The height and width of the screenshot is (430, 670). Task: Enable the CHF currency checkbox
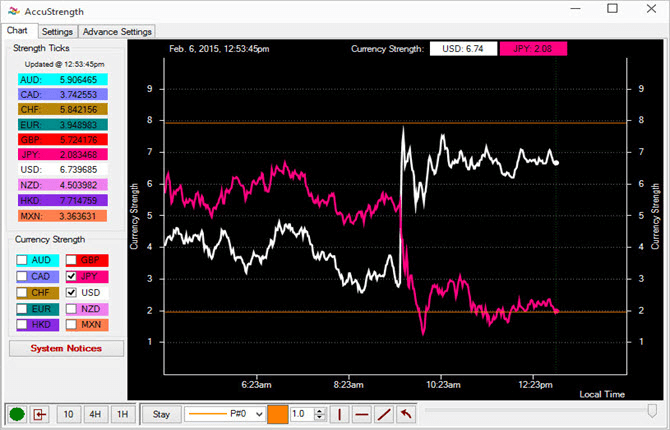click(x=22, y=293)
